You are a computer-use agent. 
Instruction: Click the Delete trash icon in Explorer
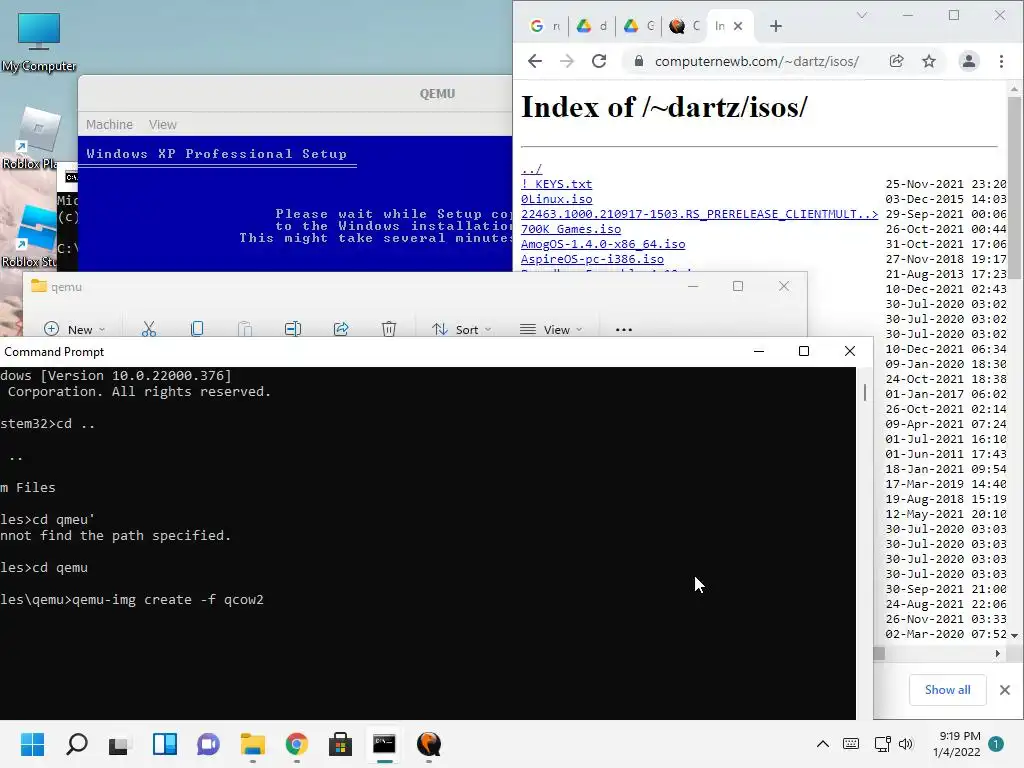(389, 328)
